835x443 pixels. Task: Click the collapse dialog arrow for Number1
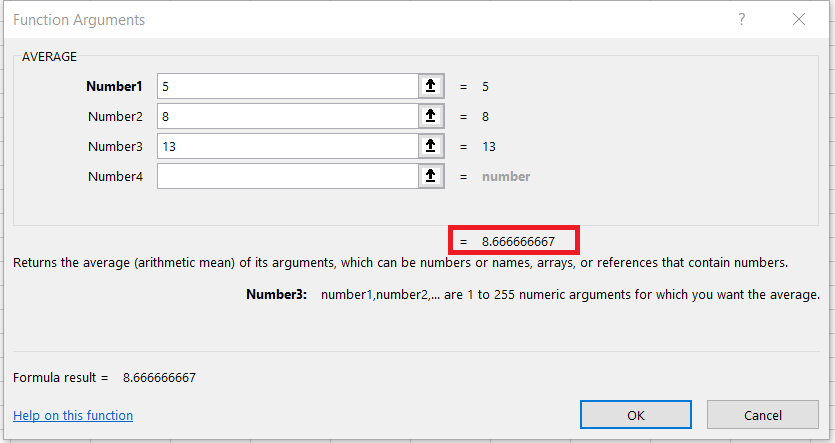tap(430, 87)
